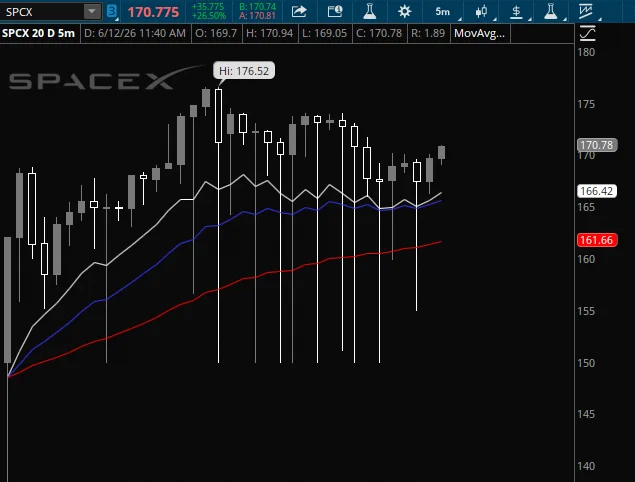Click the white 166.42 moving average tag
The width and height of the screenshot is (635, 482).
597,191
